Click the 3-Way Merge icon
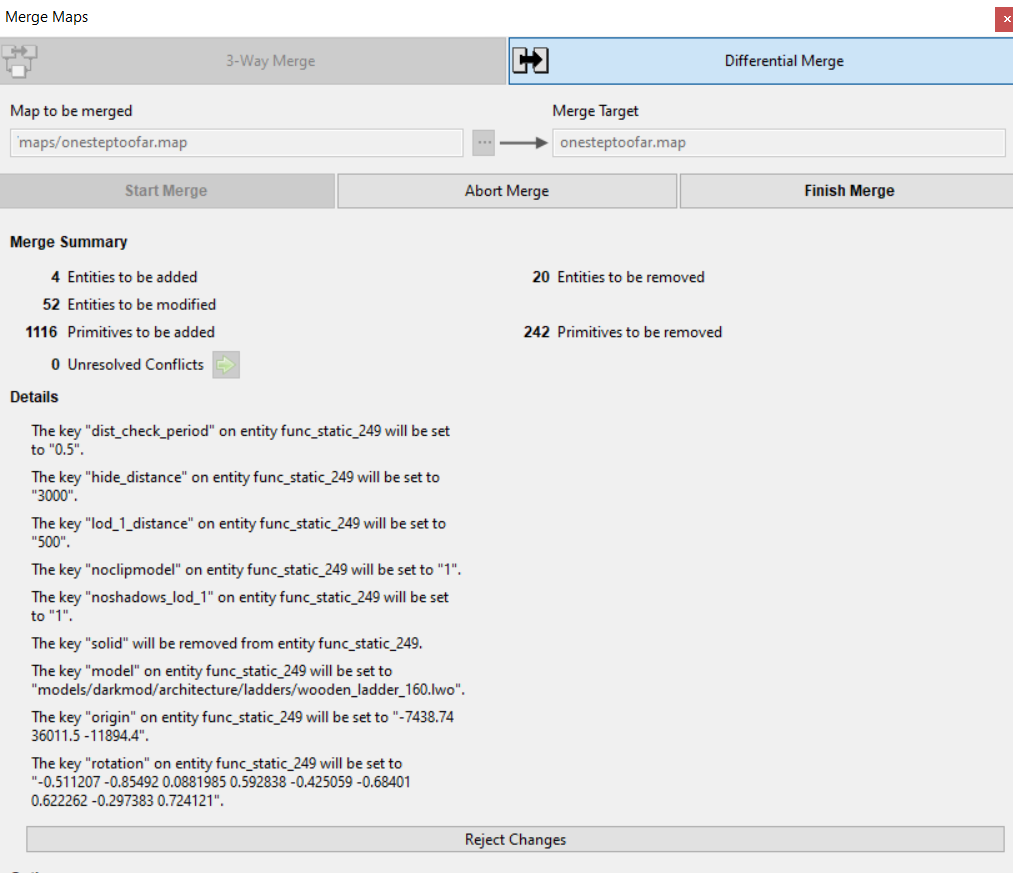The width and height of the screenshot is (1013, 873). [x=18, y=61]
